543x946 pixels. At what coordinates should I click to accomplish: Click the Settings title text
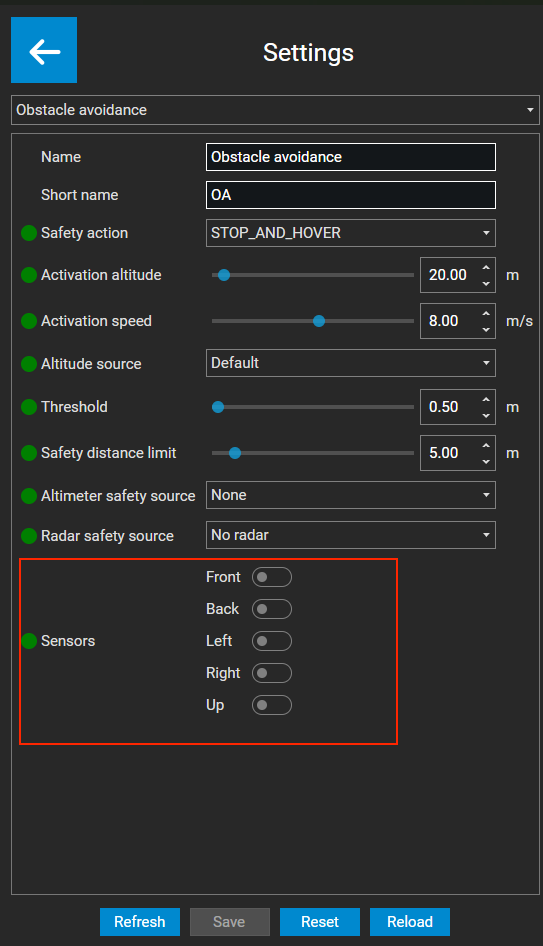coord(308,52)
